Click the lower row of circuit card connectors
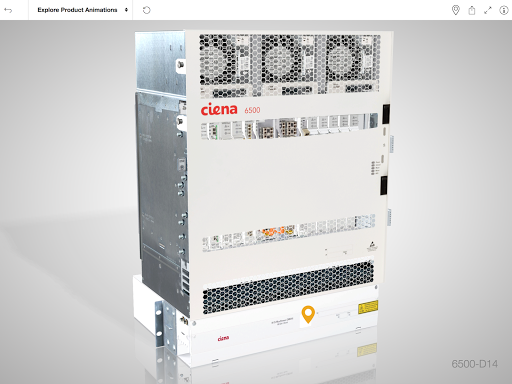512x384 pixels. coord(289,231)
